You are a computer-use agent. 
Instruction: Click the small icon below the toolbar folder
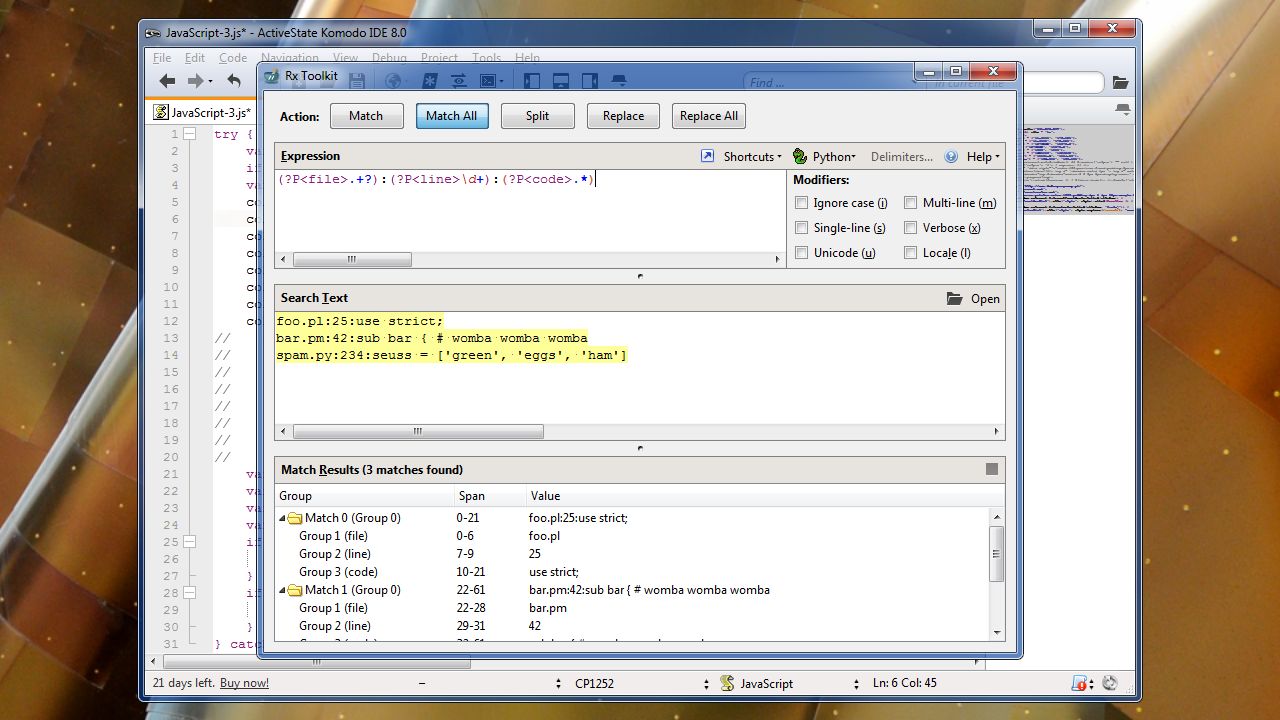pyautogui.click(x=1123, y=110)
